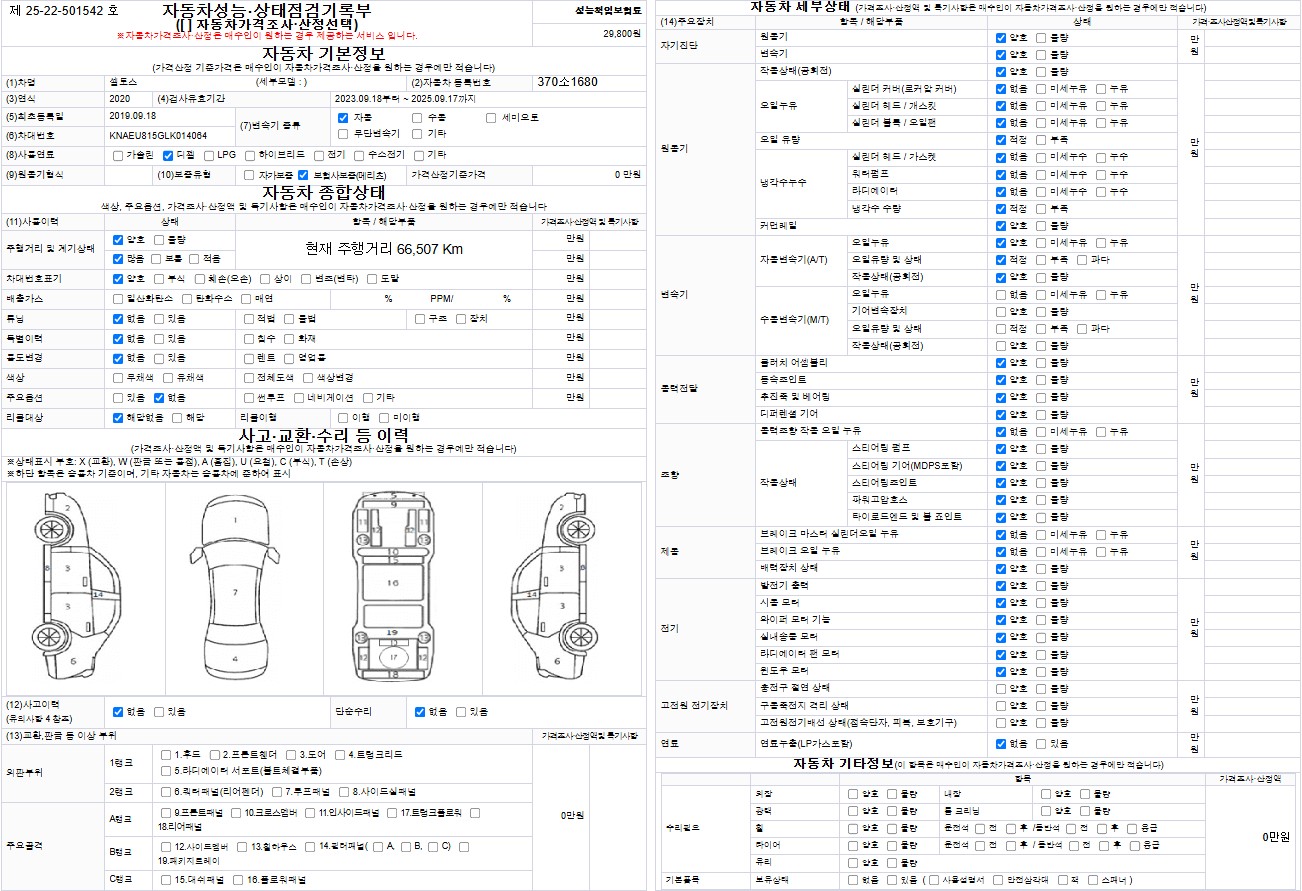Viewport: 1302px width, 891px height.
Task: Check the 가솔린 fuel type box
Action: [118, 155]
